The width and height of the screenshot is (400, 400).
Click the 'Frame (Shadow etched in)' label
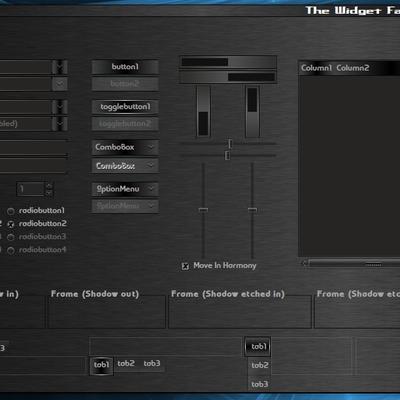click(228, 294)
